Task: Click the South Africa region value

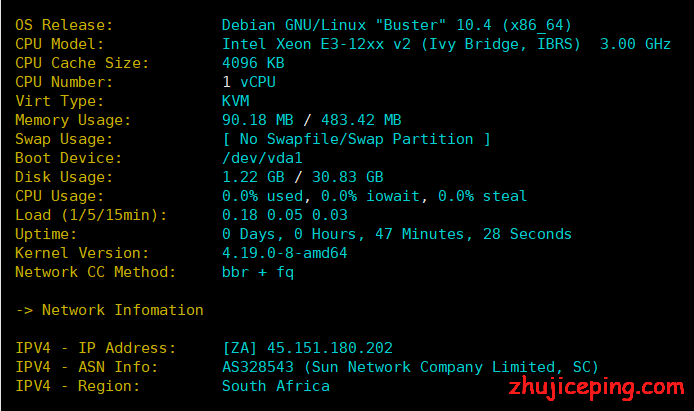Action: (x=276, y=386)
